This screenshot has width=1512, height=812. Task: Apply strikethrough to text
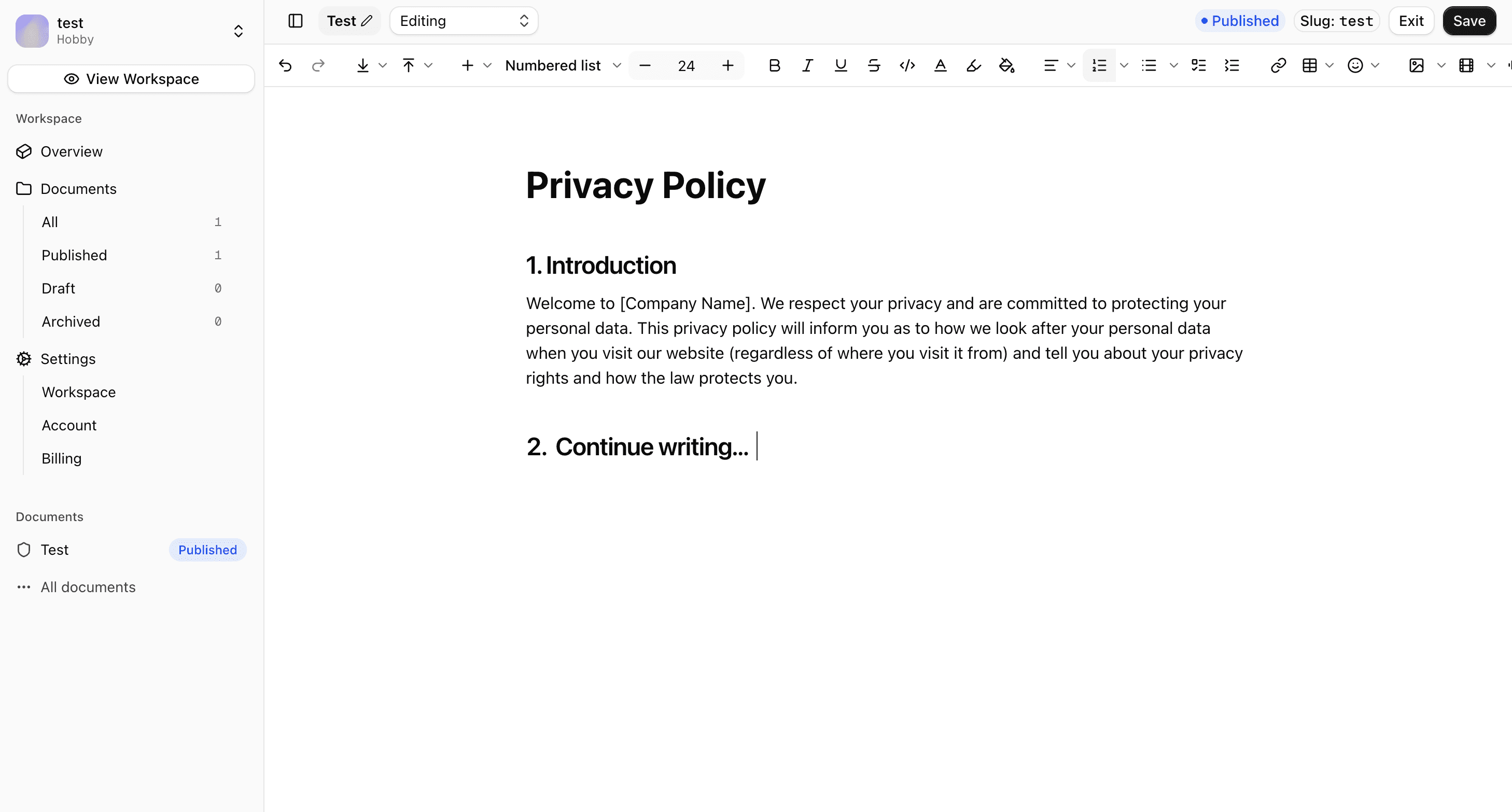(x=873, y=65)
